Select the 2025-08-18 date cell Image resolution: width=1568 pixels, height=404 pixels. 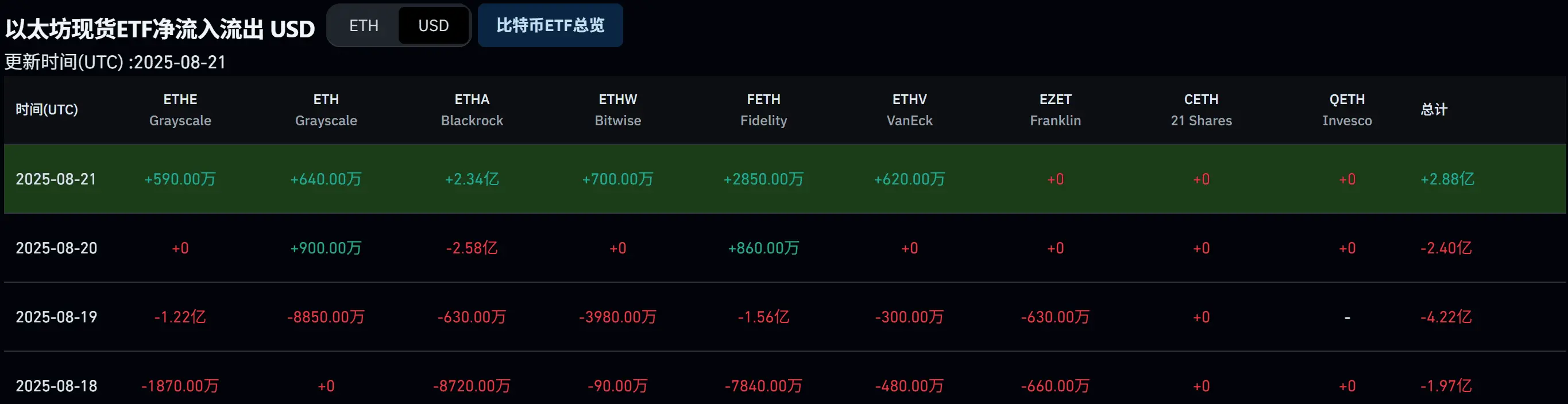[56, 386]
